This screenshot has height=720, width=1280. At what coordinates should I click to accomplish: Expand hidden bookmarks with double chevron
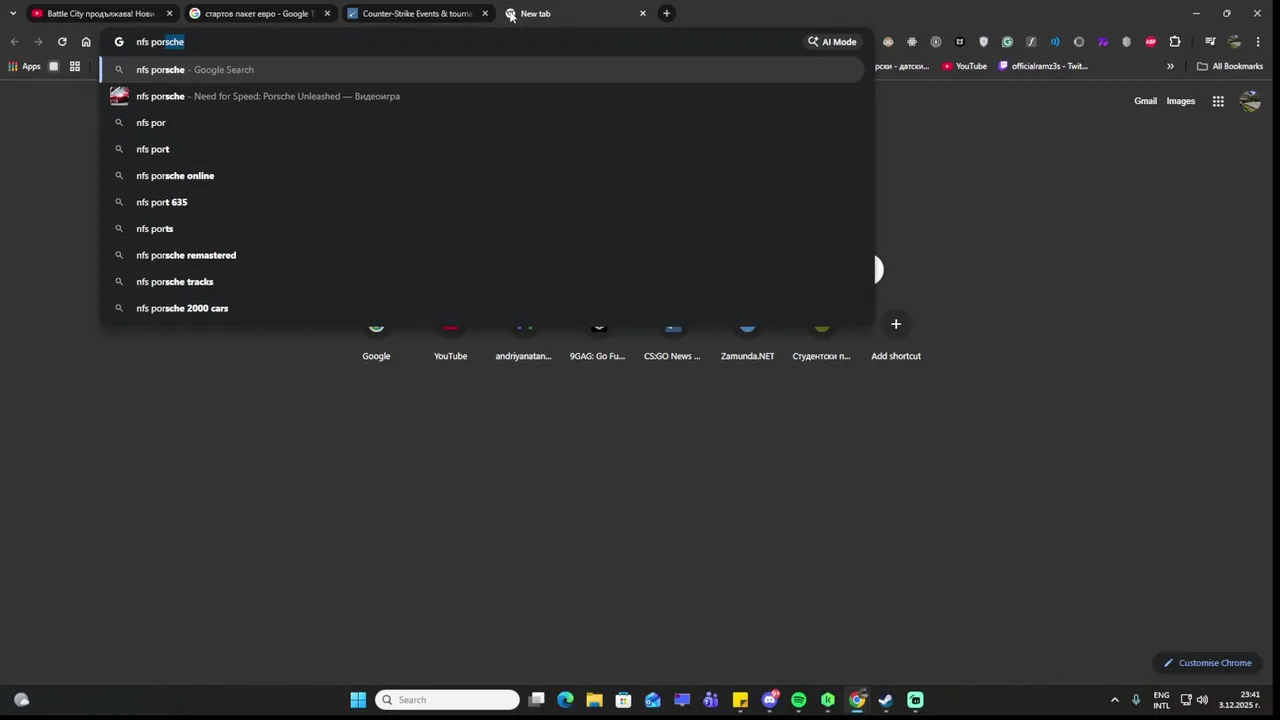(x=1170, y=66)
